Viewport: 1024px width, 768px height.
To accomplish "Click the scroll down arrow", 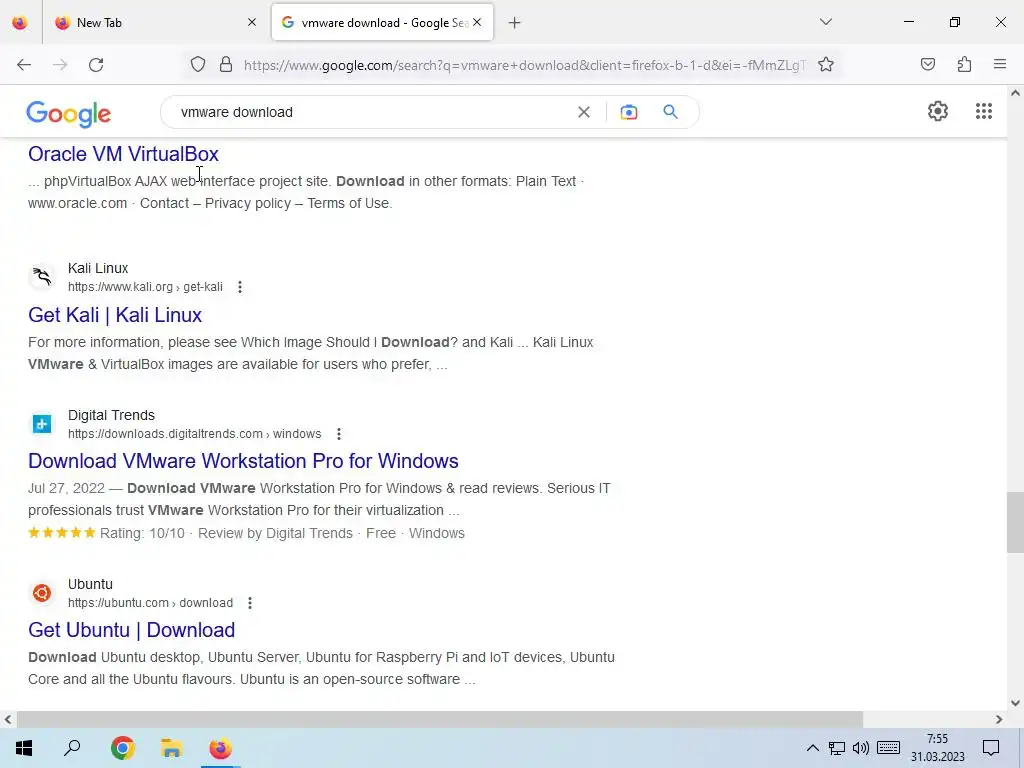I will 1015,703.
